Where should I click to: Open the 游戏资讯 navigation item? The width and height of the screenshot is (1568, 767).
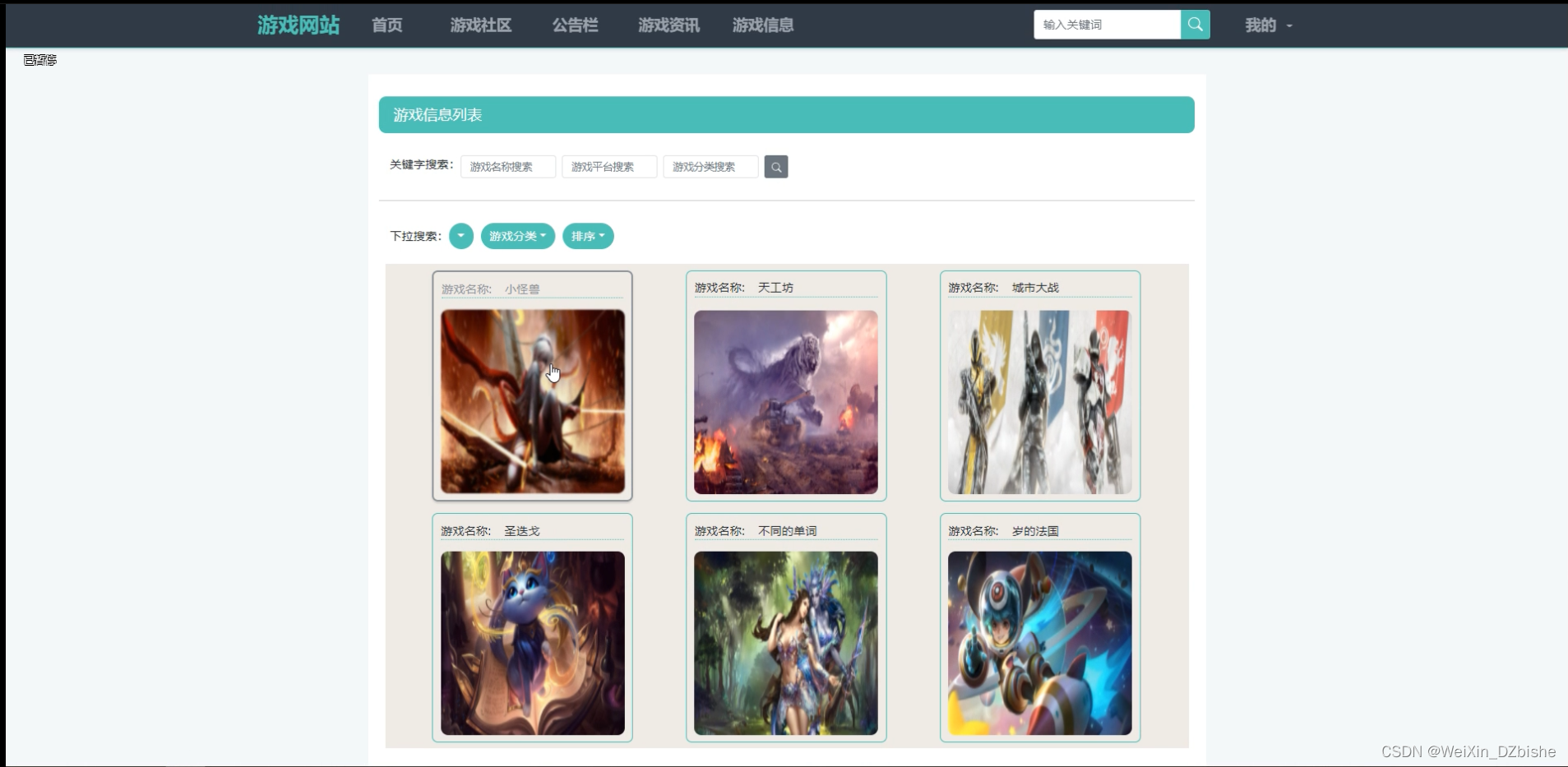click(x=668, y=25)
